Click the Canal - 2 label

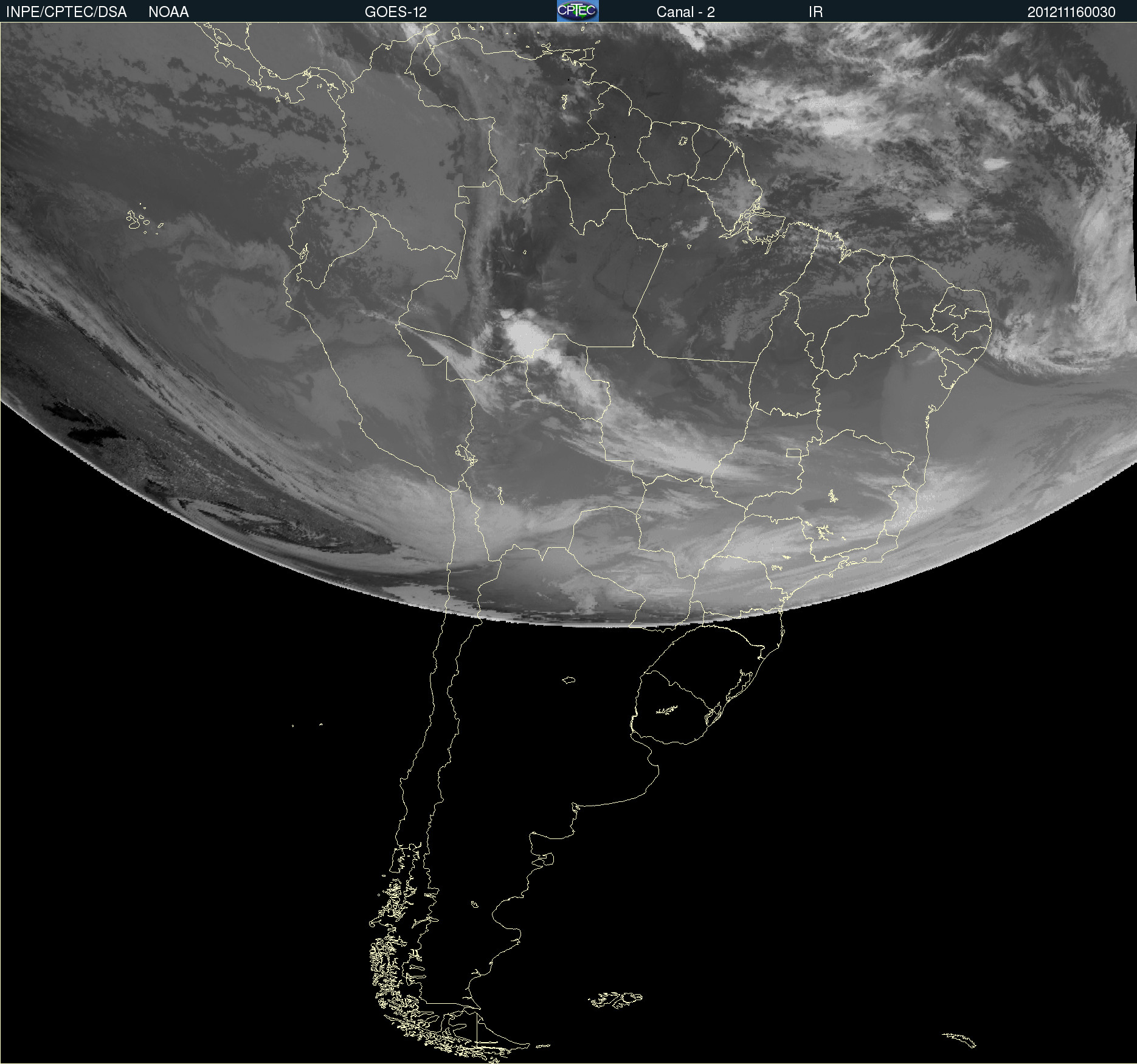(685, 12)
